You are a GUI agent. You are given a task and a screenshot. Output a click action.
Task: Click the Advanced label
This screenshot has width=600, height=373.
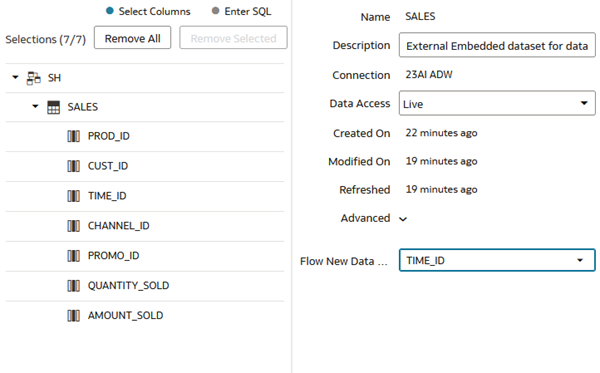[365, 218]
